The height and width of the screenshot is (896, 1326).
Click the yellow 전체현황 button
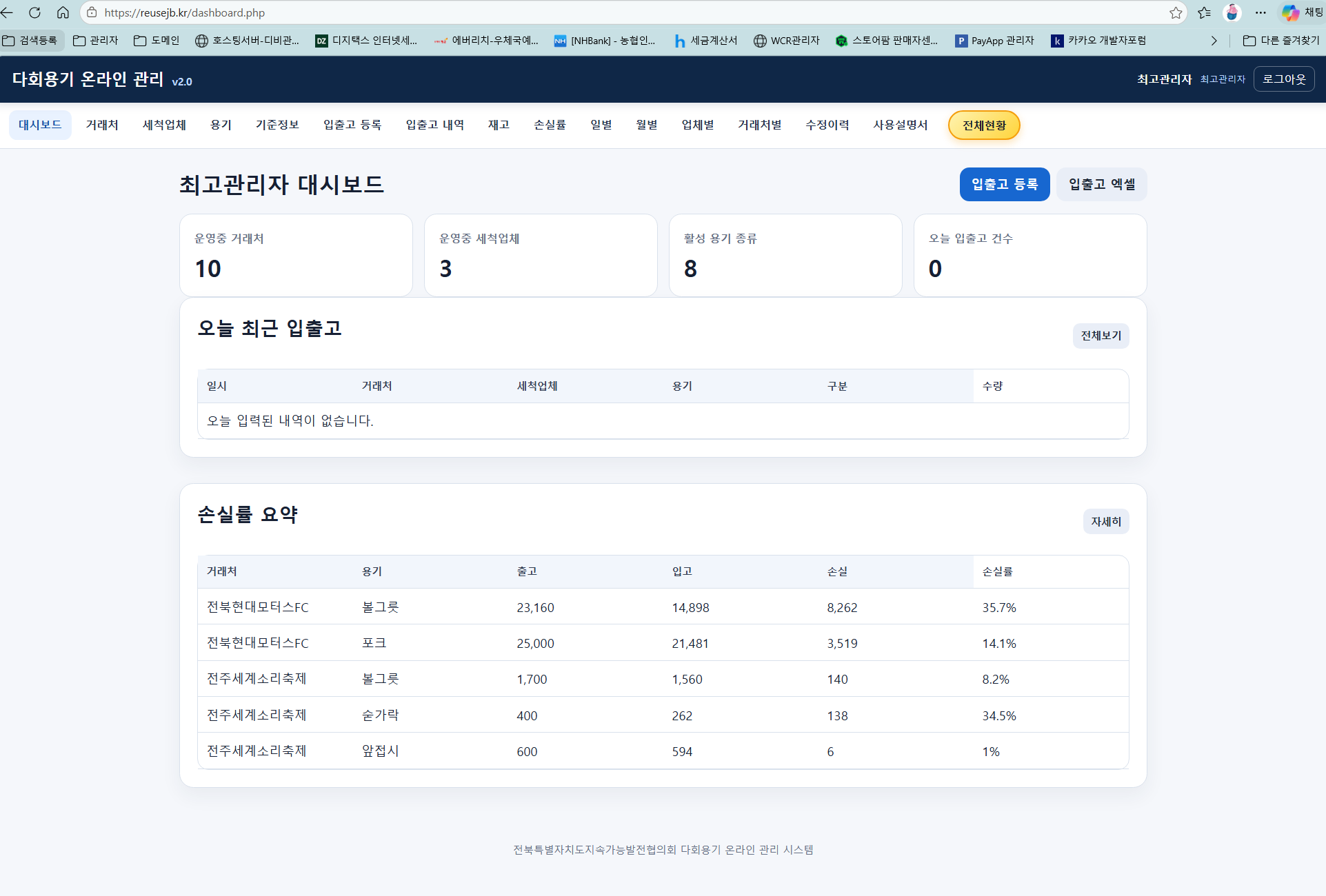pos(984,125)
